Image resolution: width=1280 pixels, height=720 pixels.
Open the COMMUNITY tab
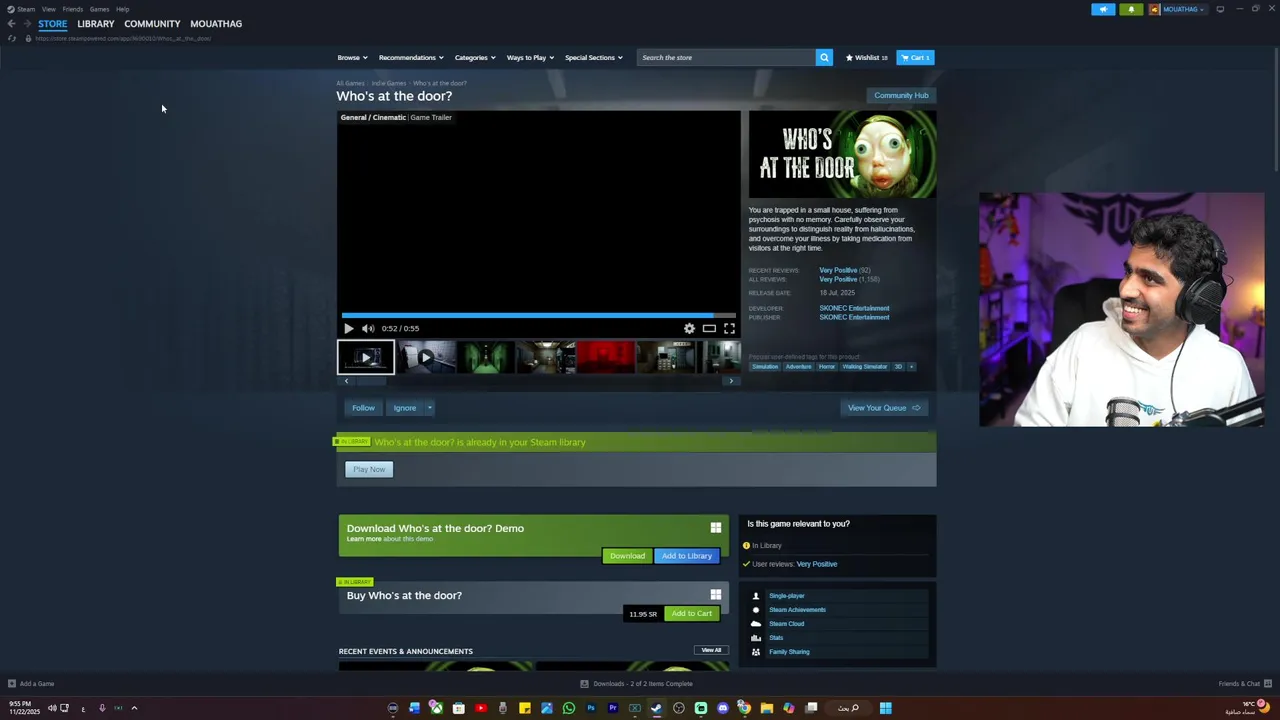pyautogui.click(x=152, y=24)
